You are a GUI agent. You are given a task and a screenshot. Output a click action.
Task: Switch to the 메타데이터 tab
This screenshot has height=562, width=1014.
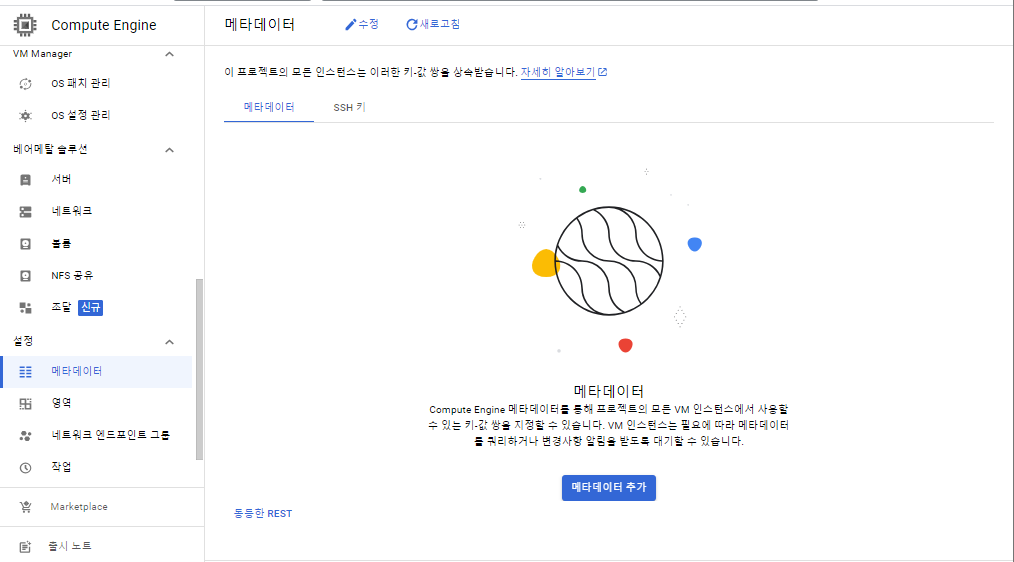269,107
